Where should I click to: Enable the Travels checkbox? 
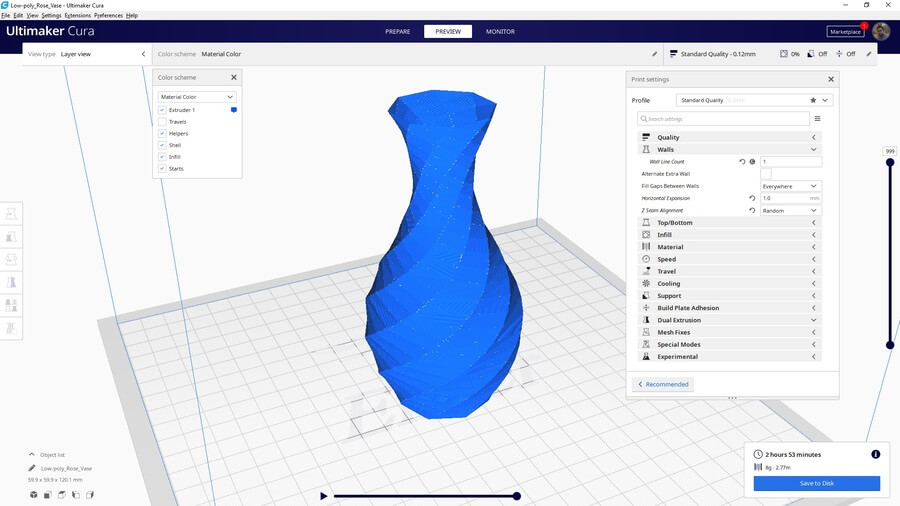(x=162, y=122)
